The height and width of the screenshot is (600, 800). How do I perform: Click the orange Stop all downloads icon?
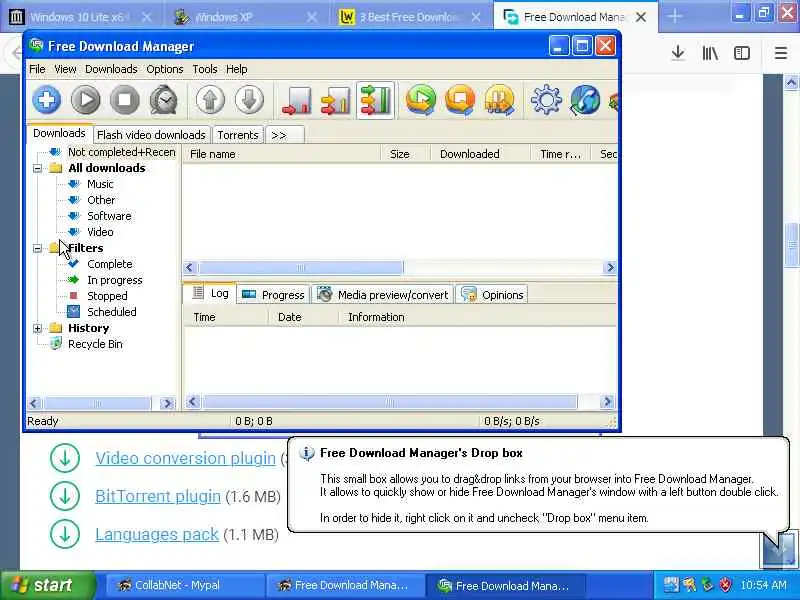460,99
